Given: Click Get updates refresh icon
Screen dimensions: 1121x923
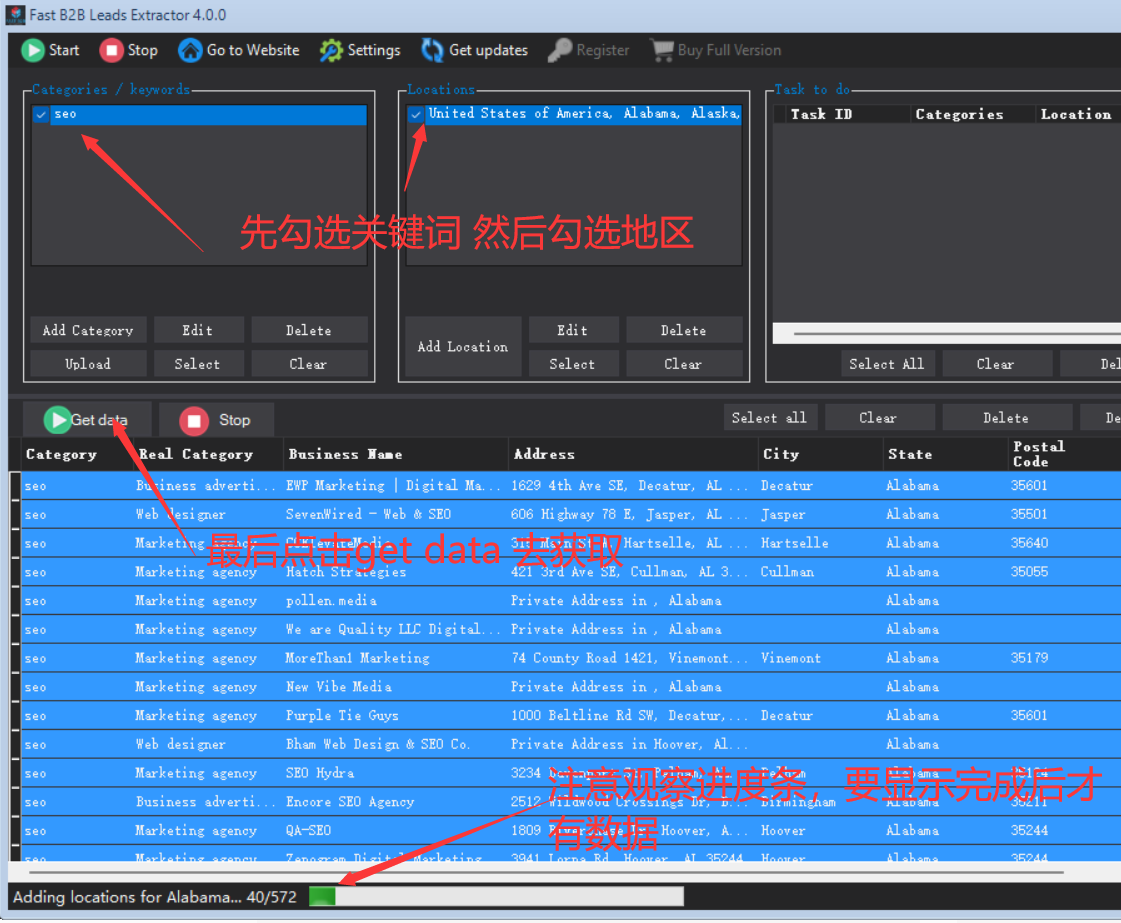Looking at the screenshot, I should tap(432, 50).
